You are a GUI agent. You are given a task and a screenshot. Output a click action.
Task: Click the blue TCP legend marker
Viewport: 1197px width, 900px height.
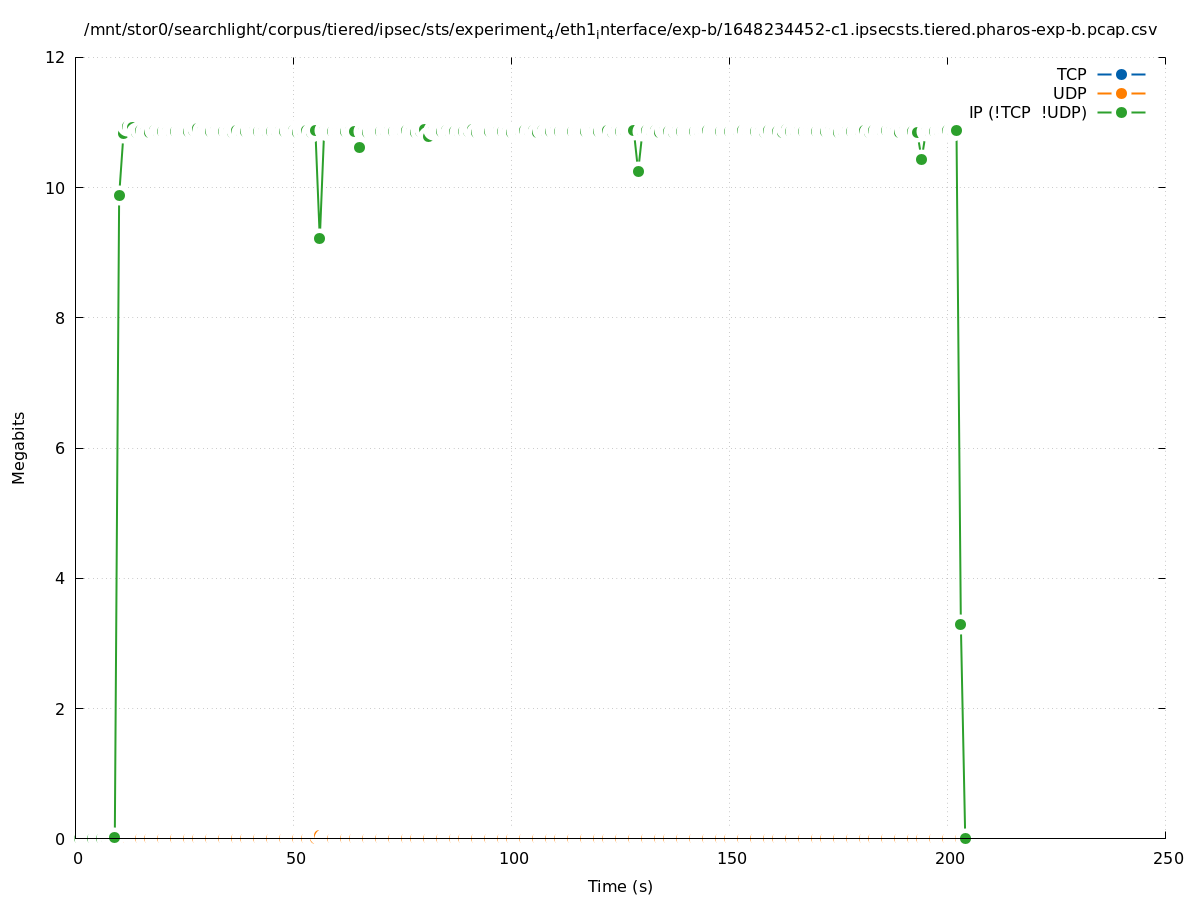(1121, 74)
